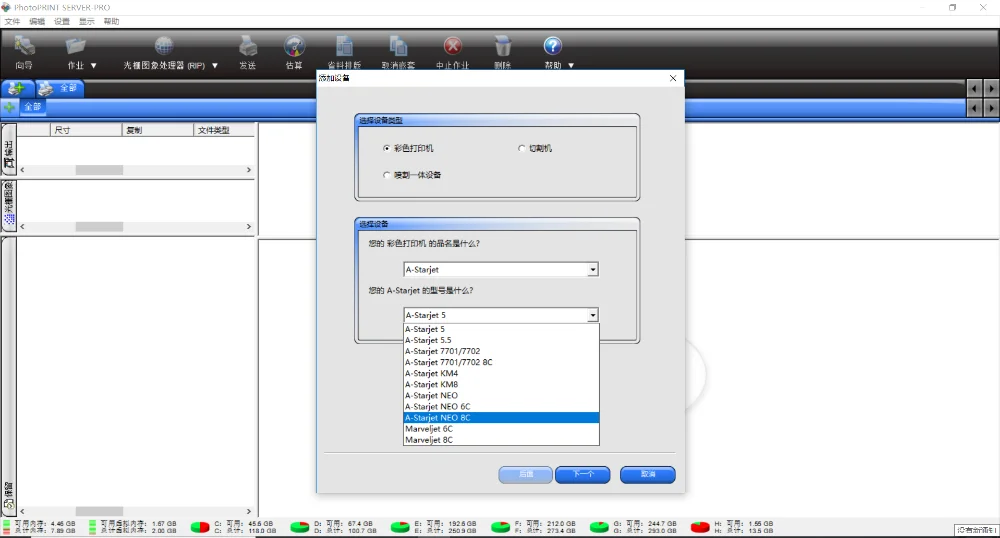Expand the 帮助 toolbar dropdown arrow
Viewport: 1000px width, 538px height.
click(x=571, y=66)
